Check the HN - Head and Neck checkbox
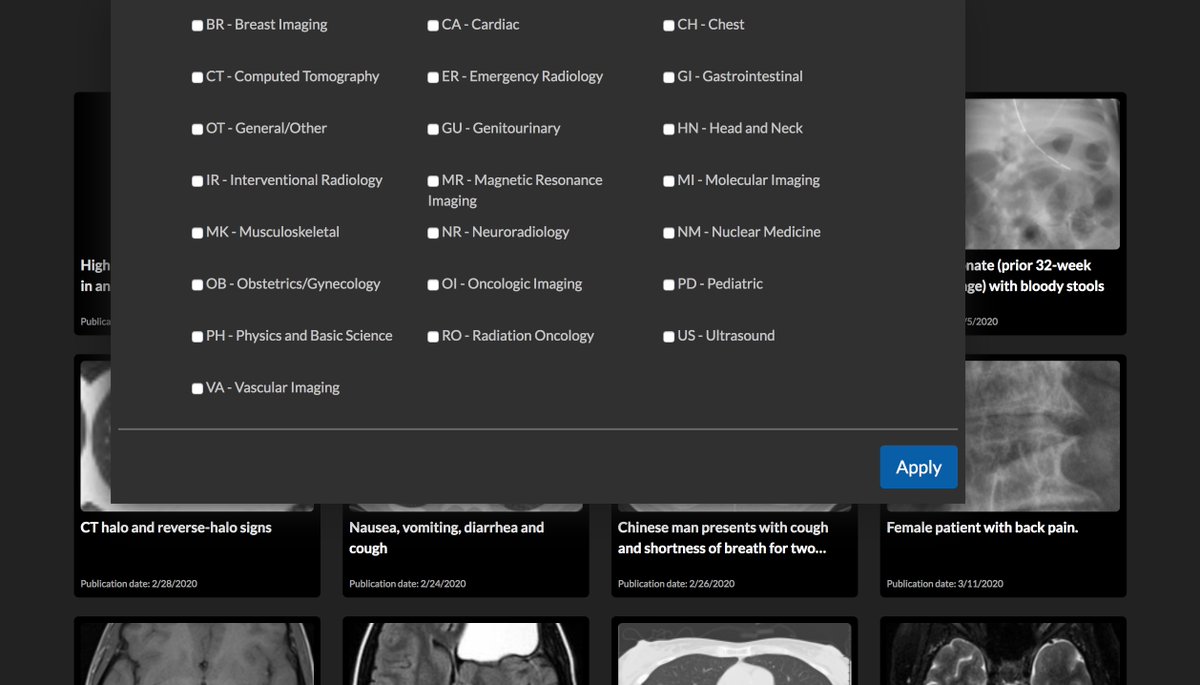 click(x=669, y=129)
